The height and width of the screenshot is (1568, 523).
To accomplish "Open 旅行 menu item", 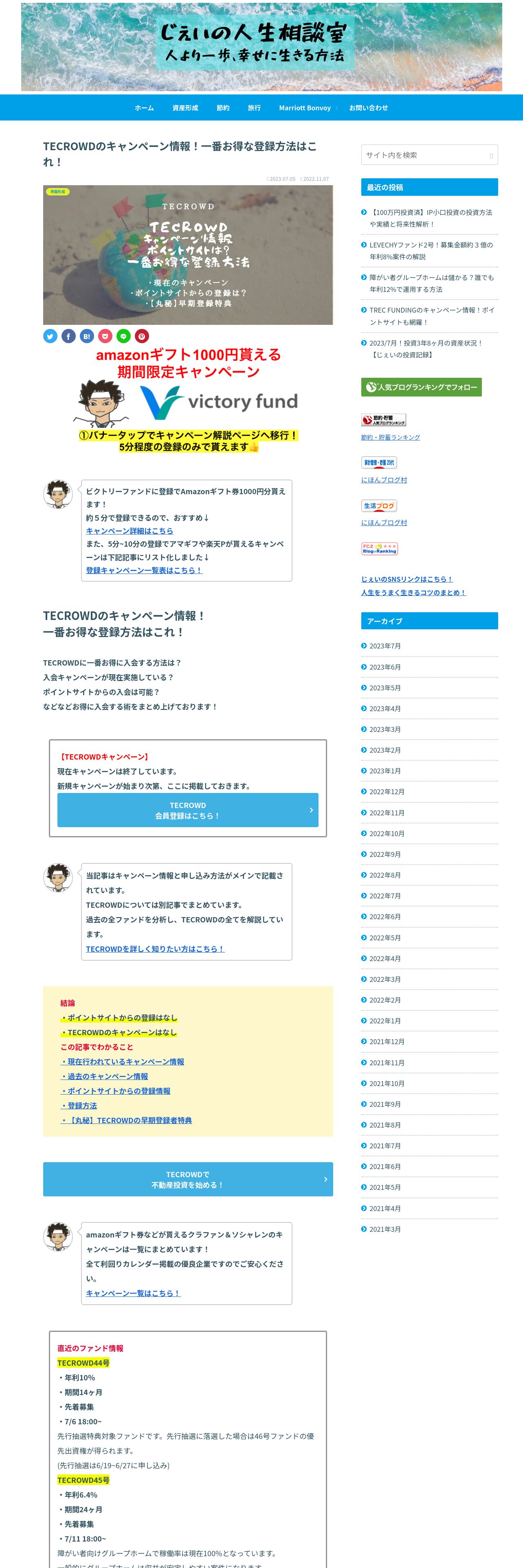I will click(x=254, y=108).
